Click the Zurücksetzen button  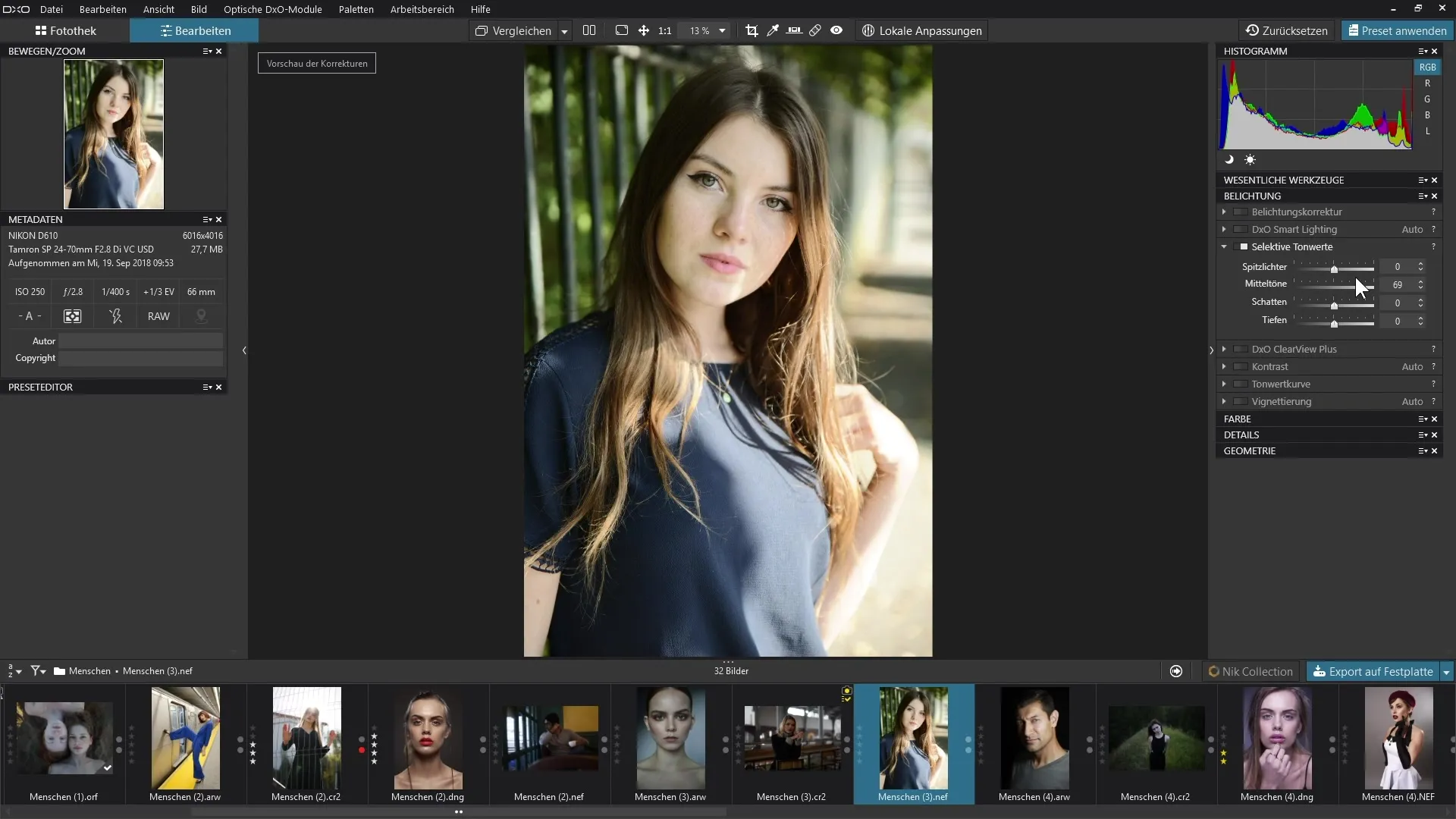(1287, 31)
